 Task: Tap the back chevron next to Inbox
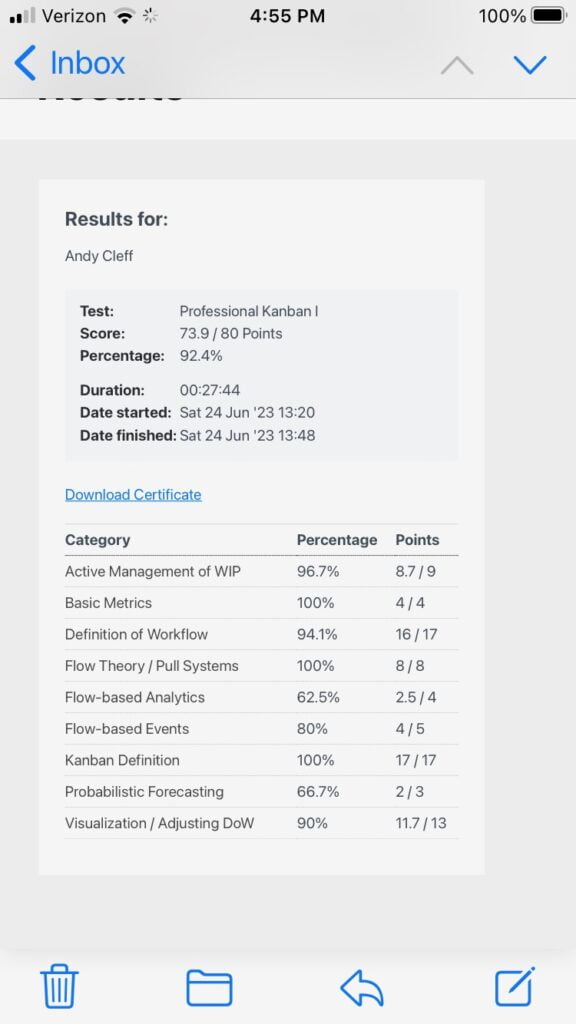[25, 64]
